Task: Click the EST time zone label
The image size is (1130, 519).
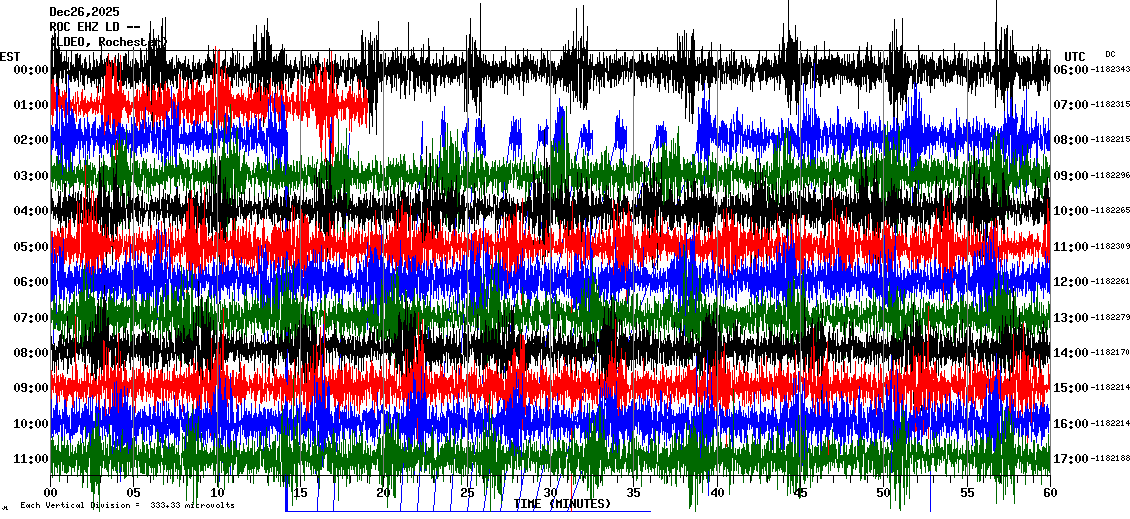Action: 10,56
